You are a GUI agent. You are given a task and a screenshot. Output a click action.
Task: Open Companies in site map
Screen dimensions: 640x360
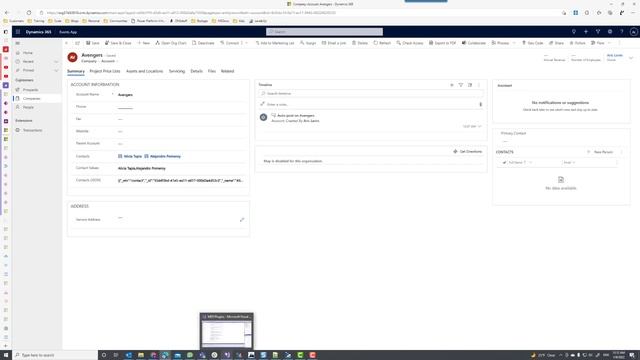(31, 99)
